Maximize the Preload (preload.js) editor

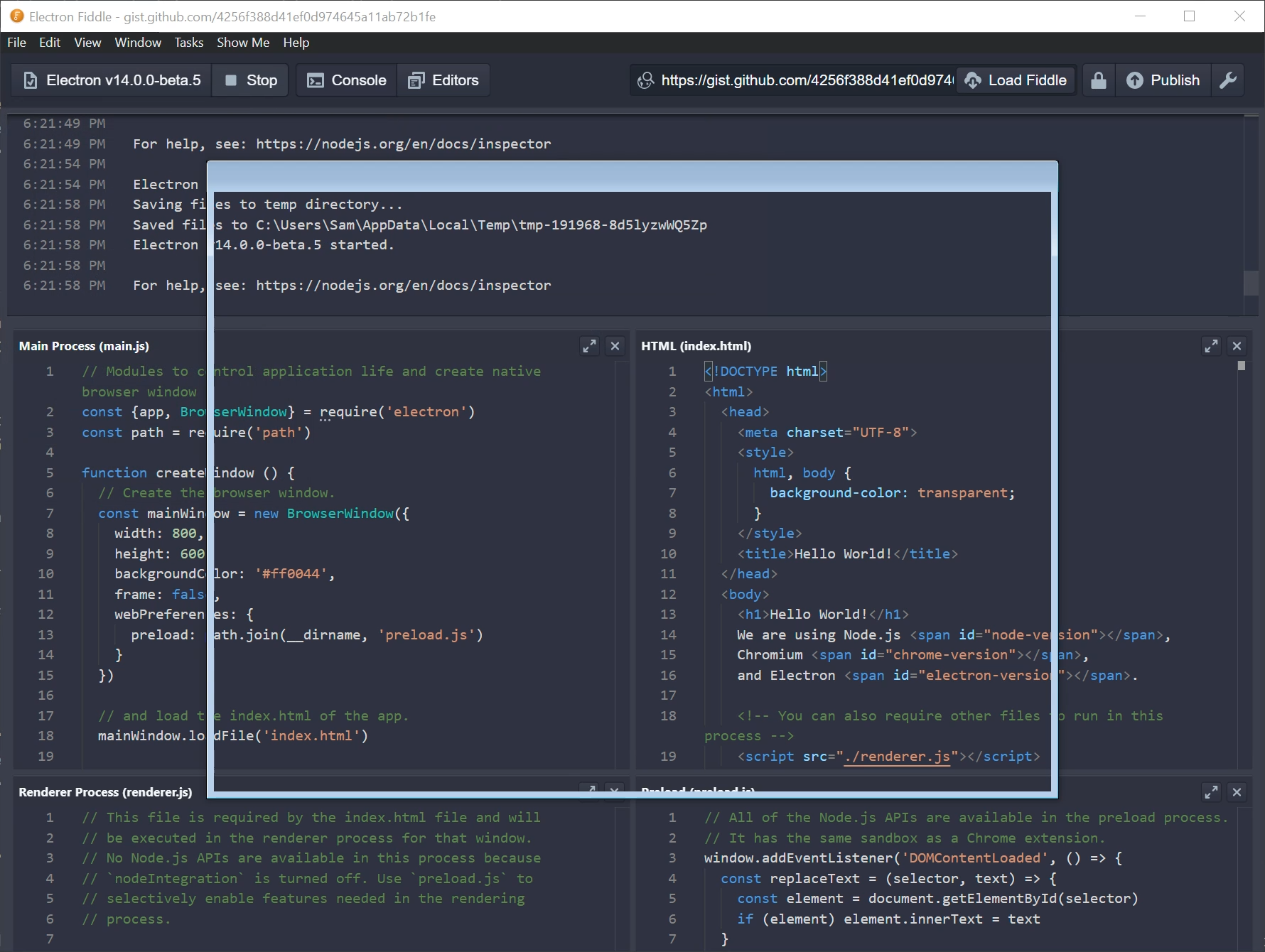(1211, 792)
